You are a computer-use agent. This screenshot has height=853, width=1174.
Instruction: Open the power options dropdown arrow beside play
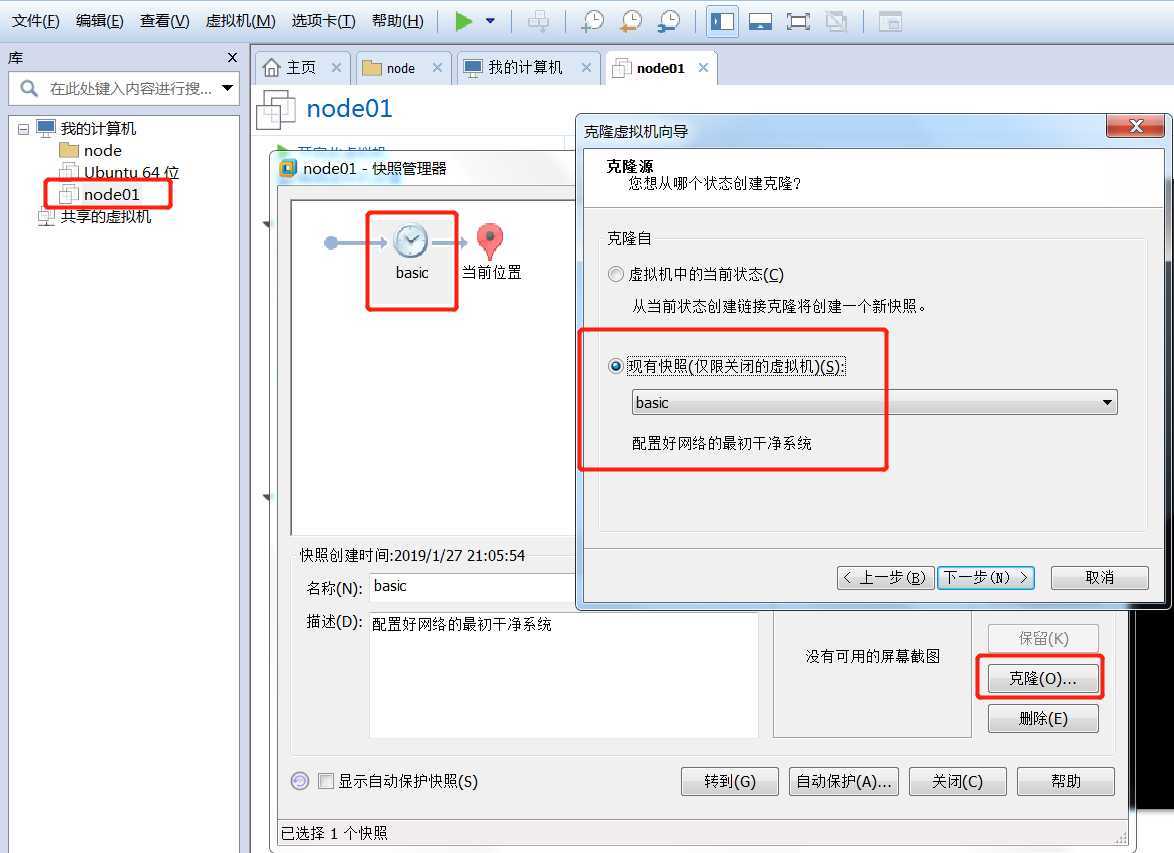(490, 21)
